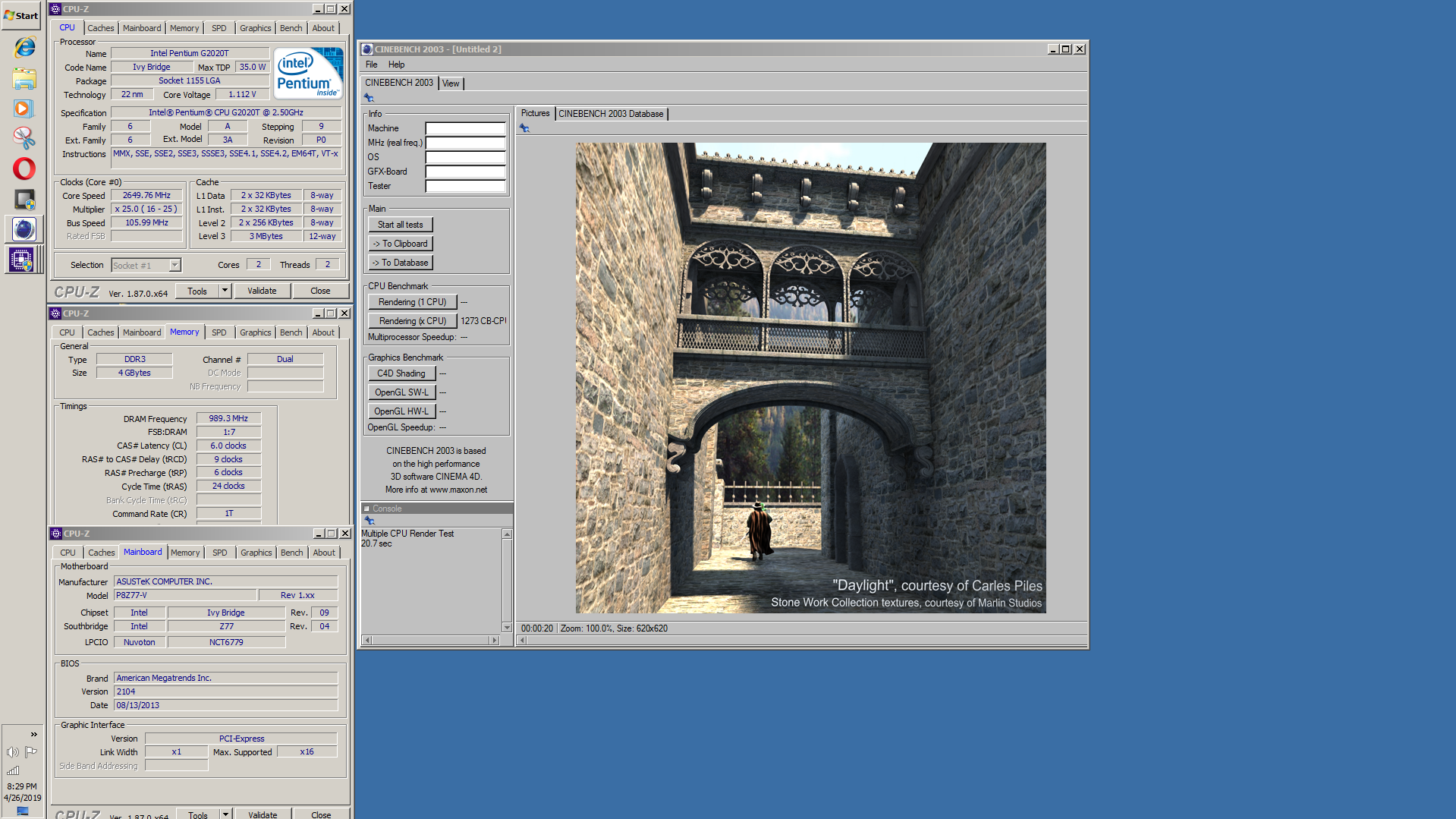Click the Start all tests button
This screenshot has width=1456, height=819.
pos(401,225)
